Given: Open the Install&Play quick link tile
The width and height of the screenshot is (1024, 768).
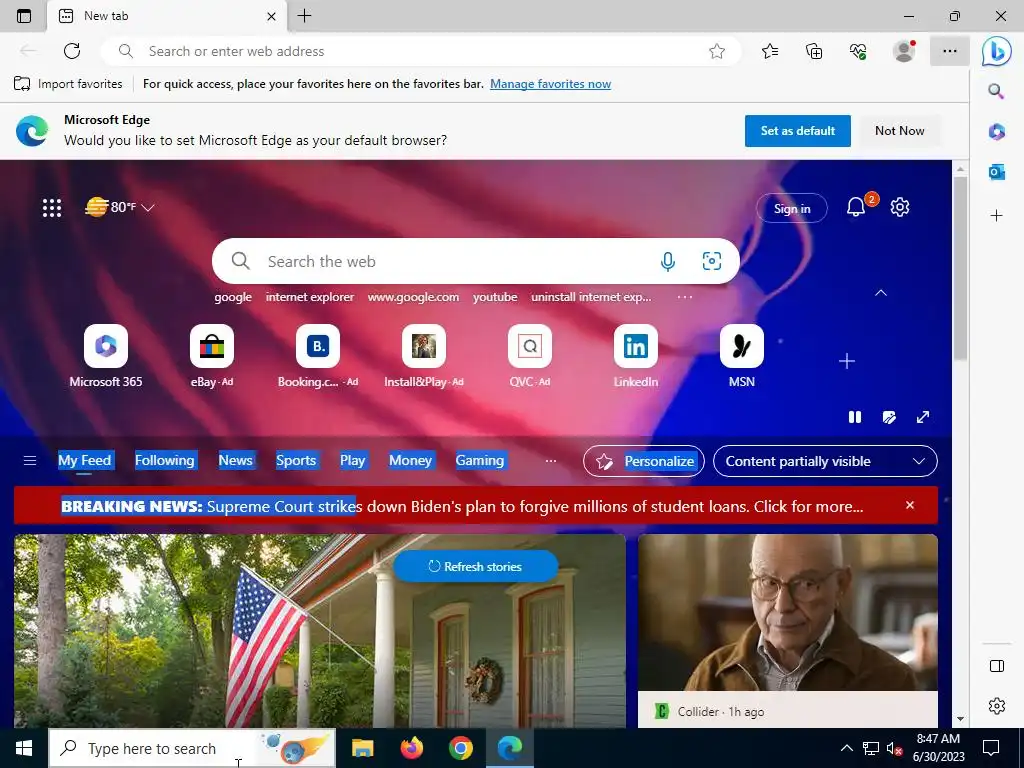Looking at the screenshot, I should 424,356.
